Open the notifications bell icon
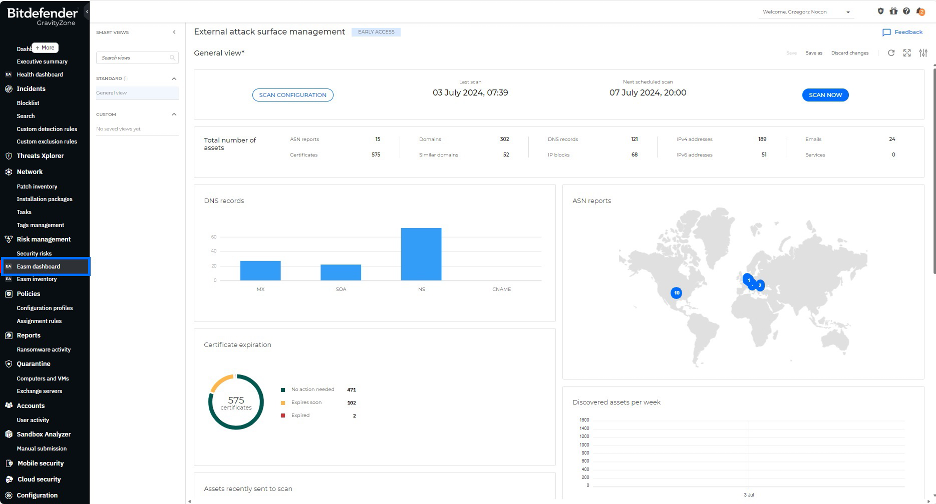 919,11
